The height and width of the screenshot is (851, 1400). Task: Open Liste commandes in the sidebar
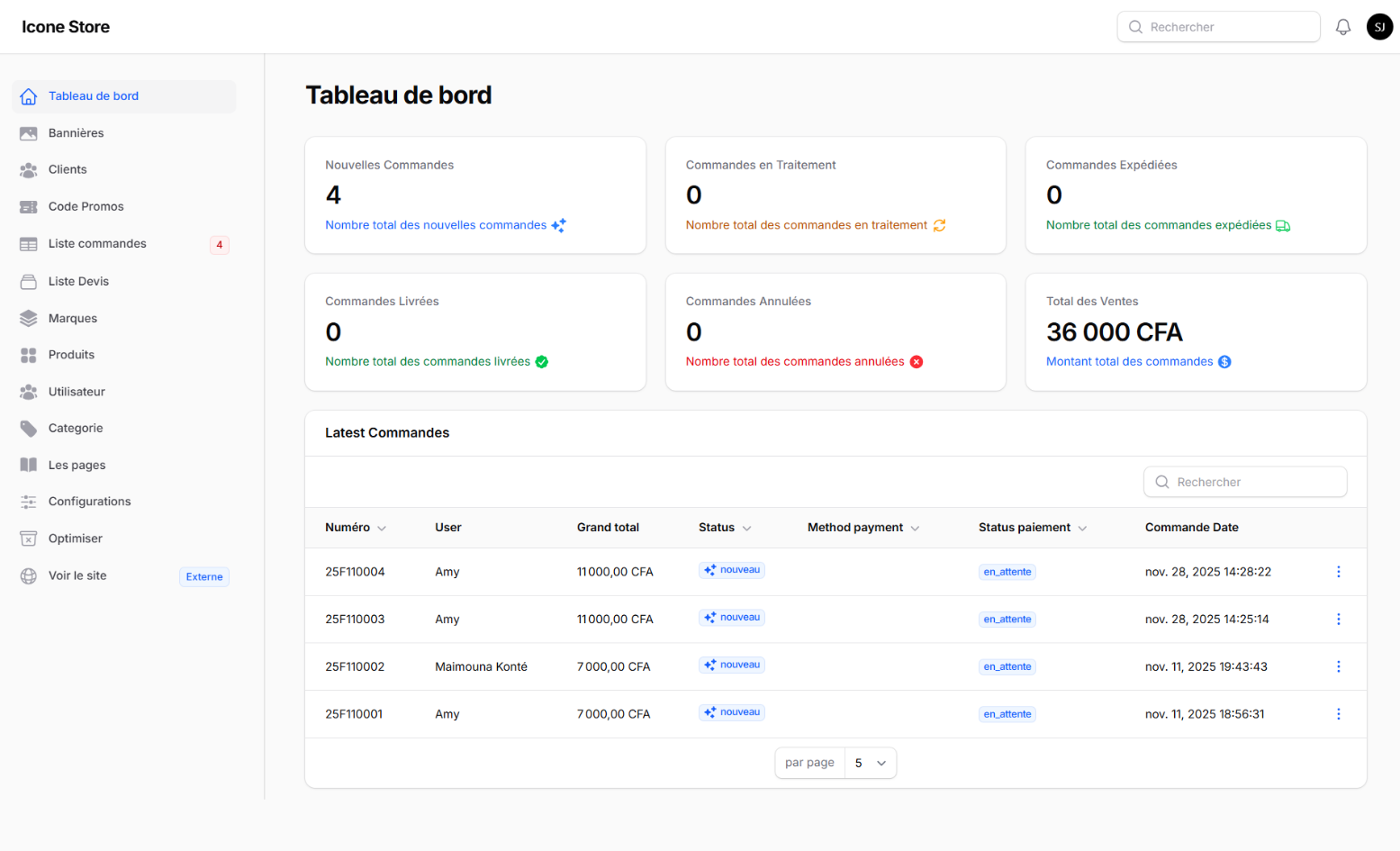click(97, 244)
